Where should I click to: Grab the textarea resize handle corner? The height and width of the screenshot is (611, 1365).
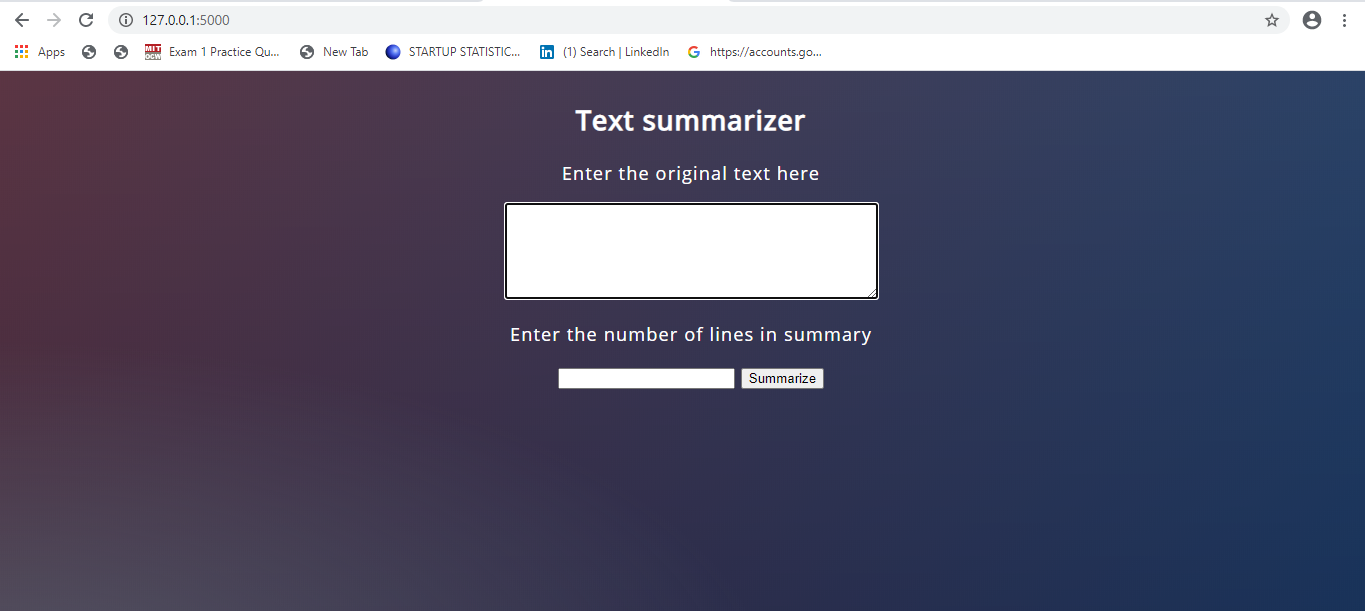pyautogui.click(x=871, y=292)
